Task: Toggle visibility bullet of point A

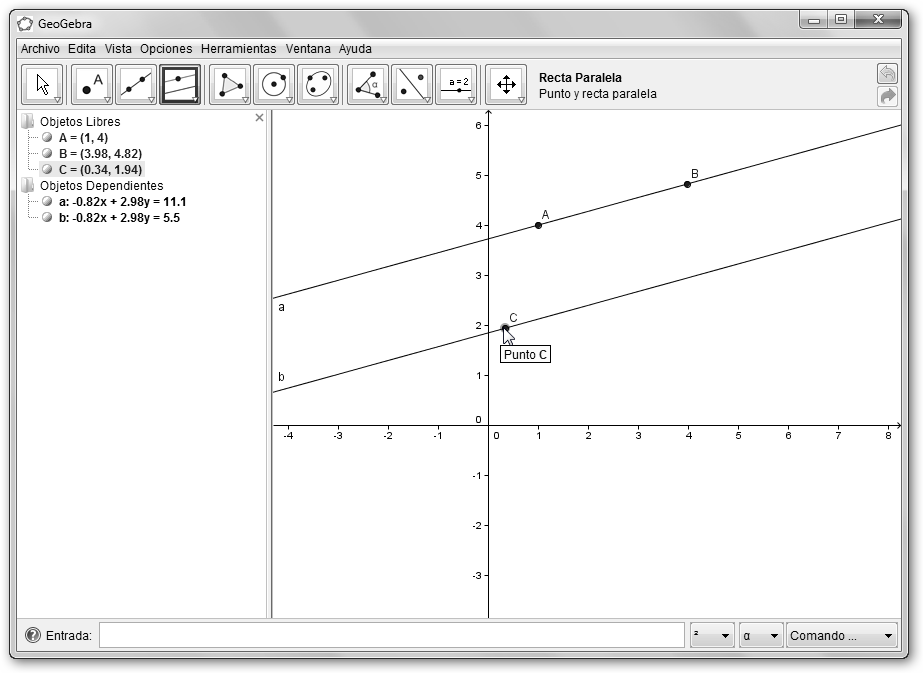Action: pos(47,138)
